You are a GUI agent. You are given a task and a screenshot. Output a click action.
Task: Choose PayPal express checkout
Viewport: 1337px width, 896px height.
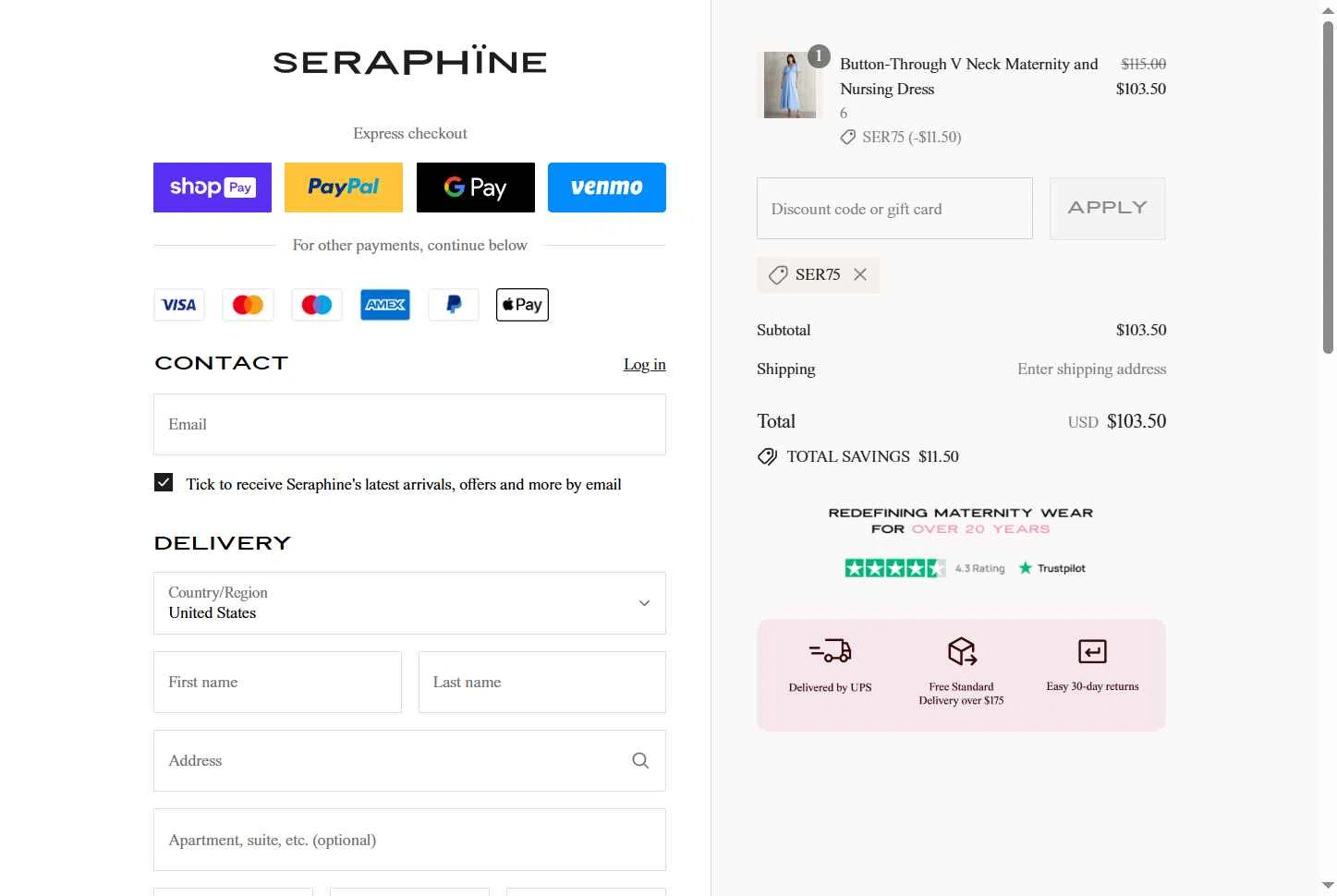coord(344,188)
